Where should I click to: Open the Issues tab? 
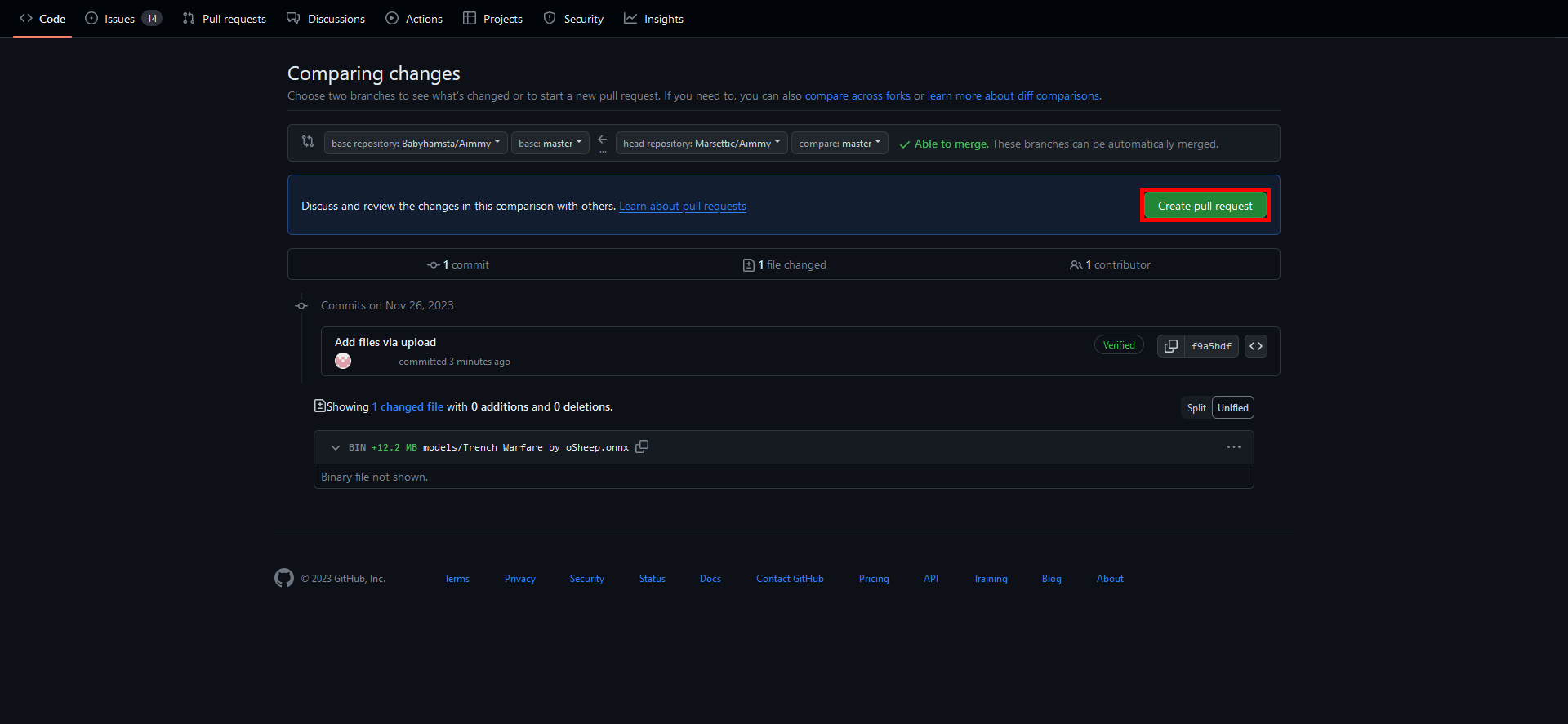click(123, 19)
